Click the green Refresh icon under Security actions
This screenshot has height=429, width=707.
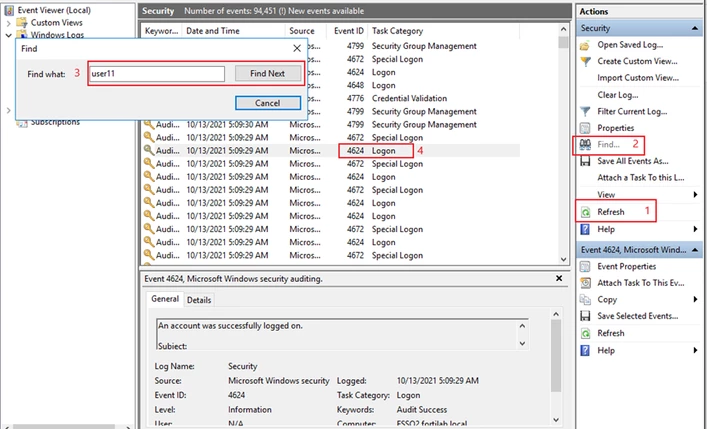(x=585, y=212)
